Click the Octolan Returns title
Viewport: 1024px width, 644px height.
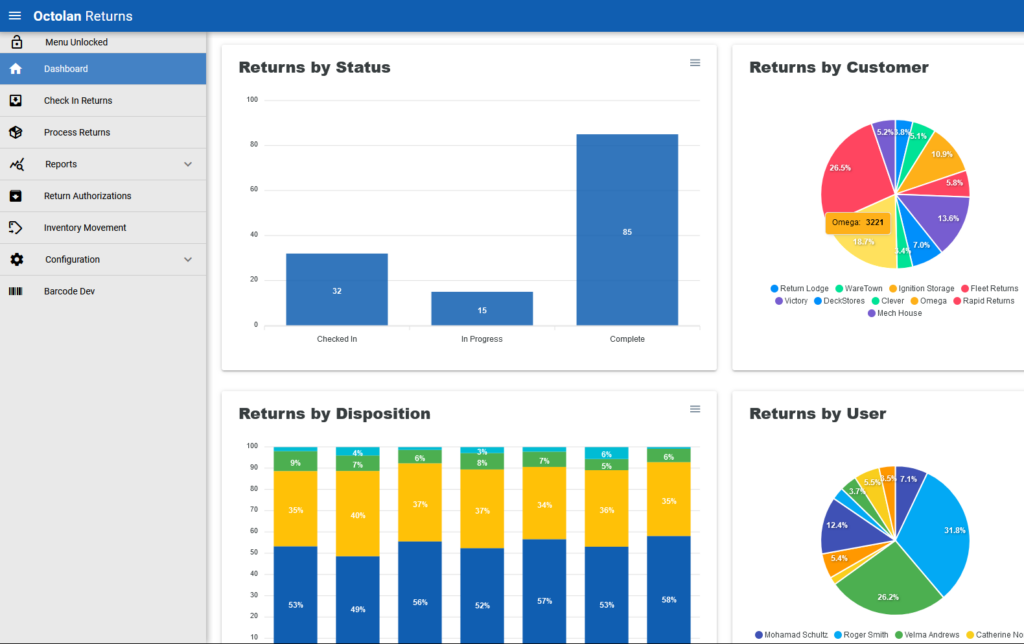(x=83, y=16)
